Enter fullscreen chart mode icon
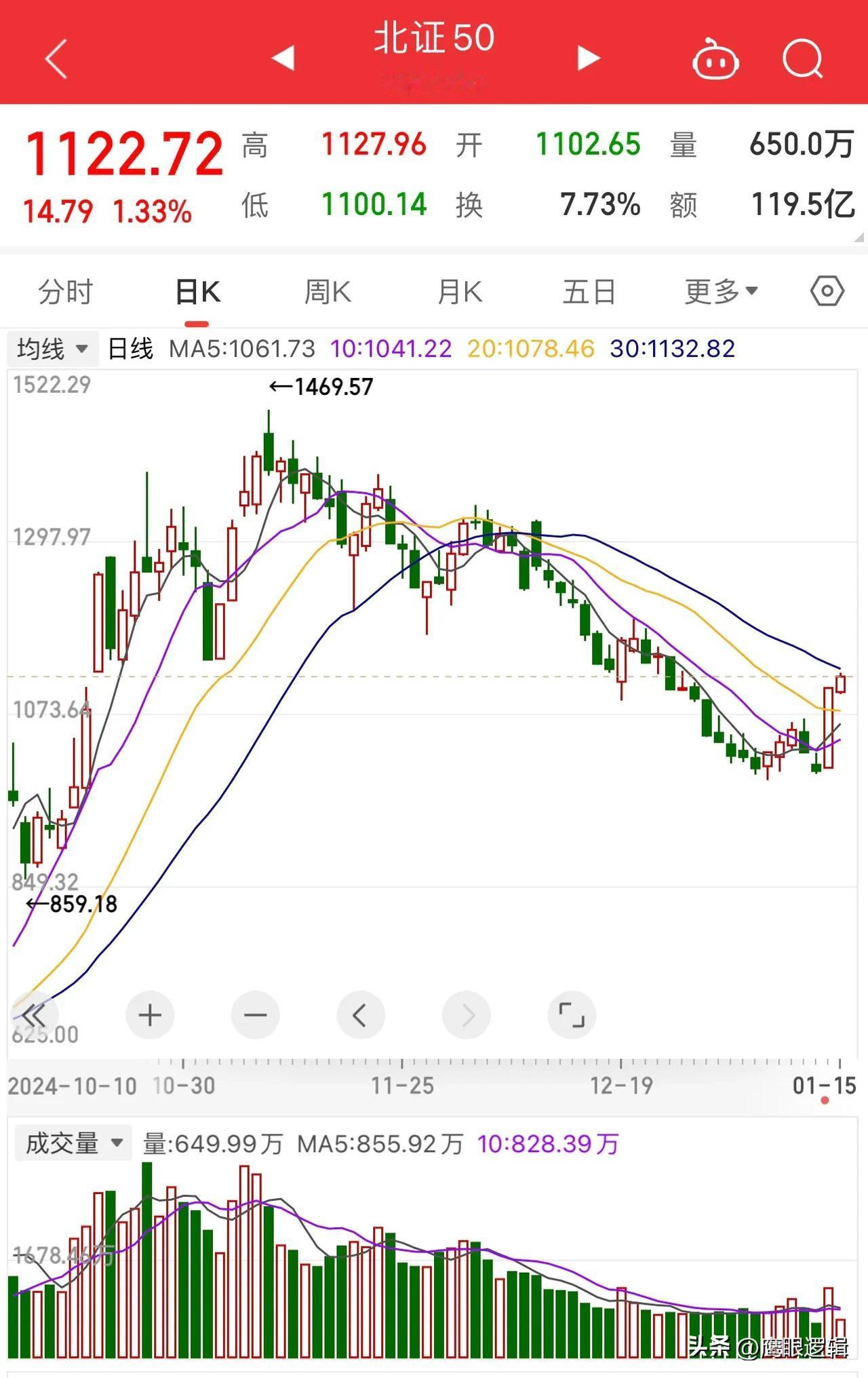Image resolution: width=868 pixels, height=1378 pixels. 572,1015
